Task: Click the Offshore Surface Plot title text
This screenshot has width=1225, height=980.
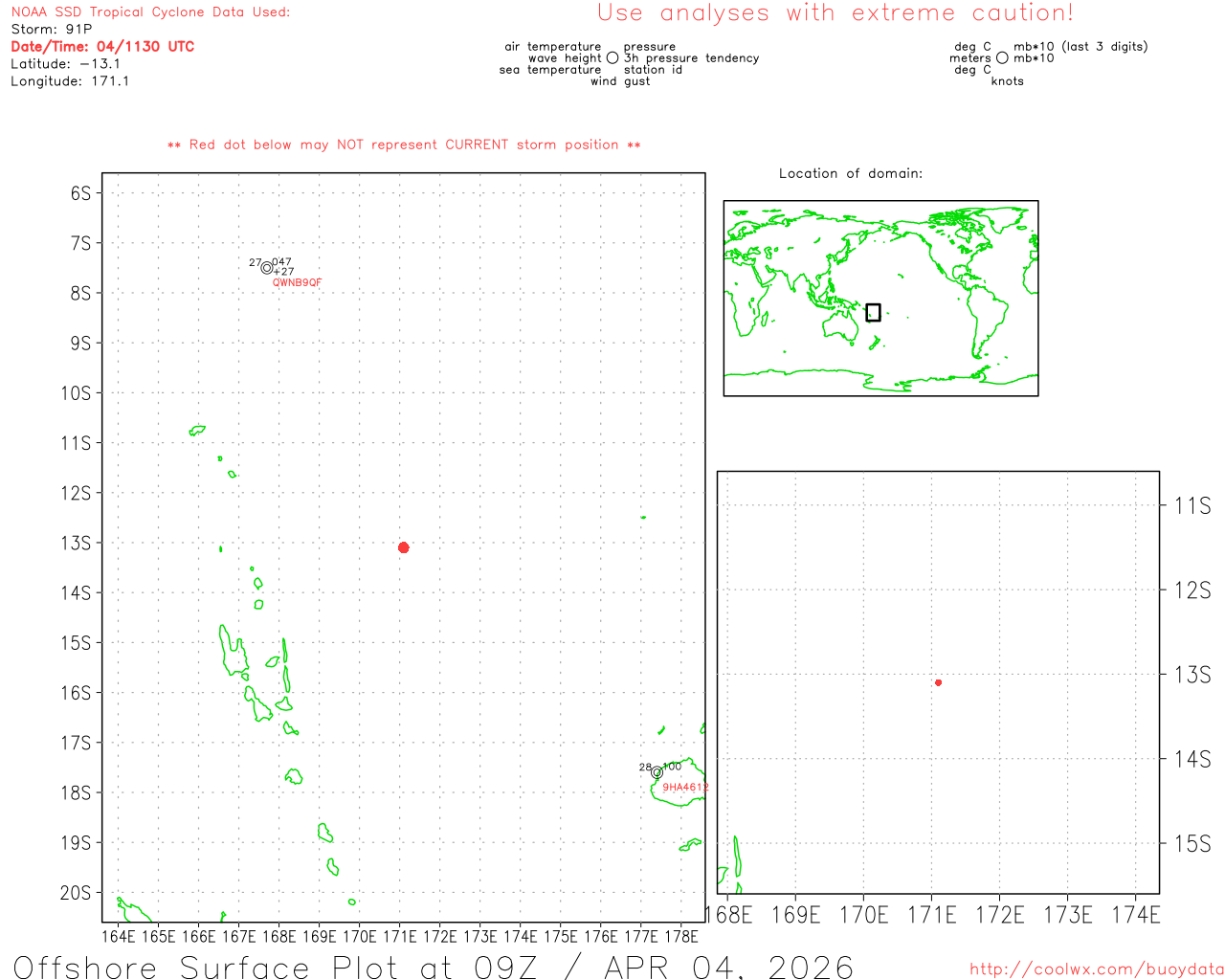Action: pos(434,967)
